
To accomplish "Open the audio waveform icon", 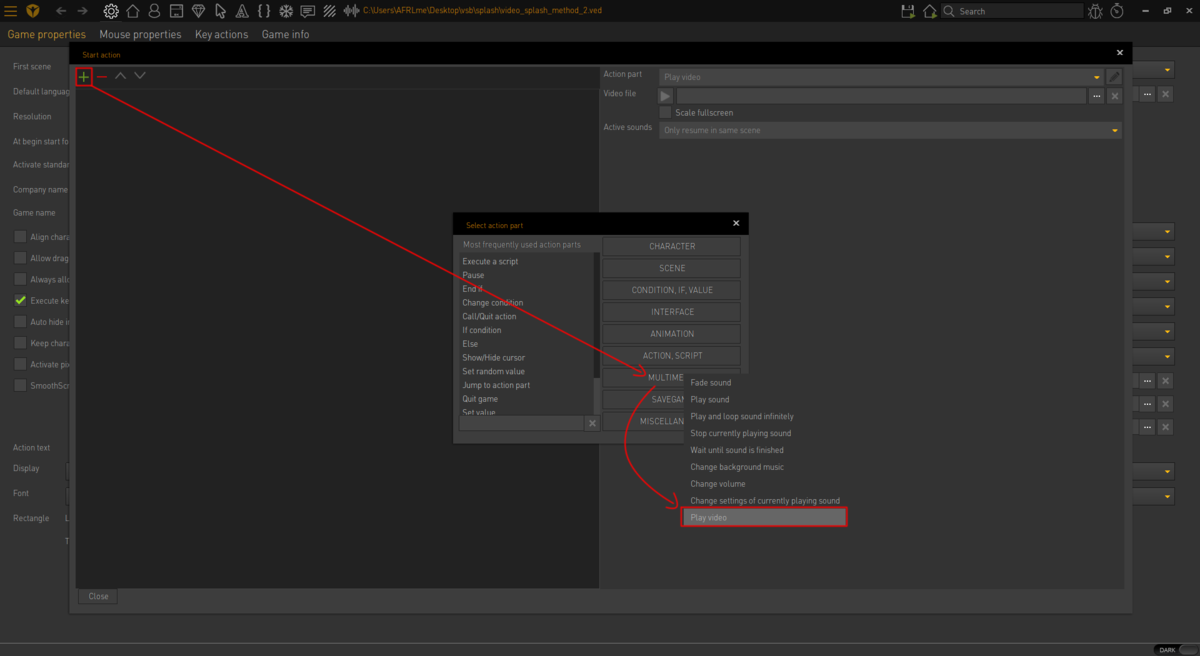I will coord(352,11).
